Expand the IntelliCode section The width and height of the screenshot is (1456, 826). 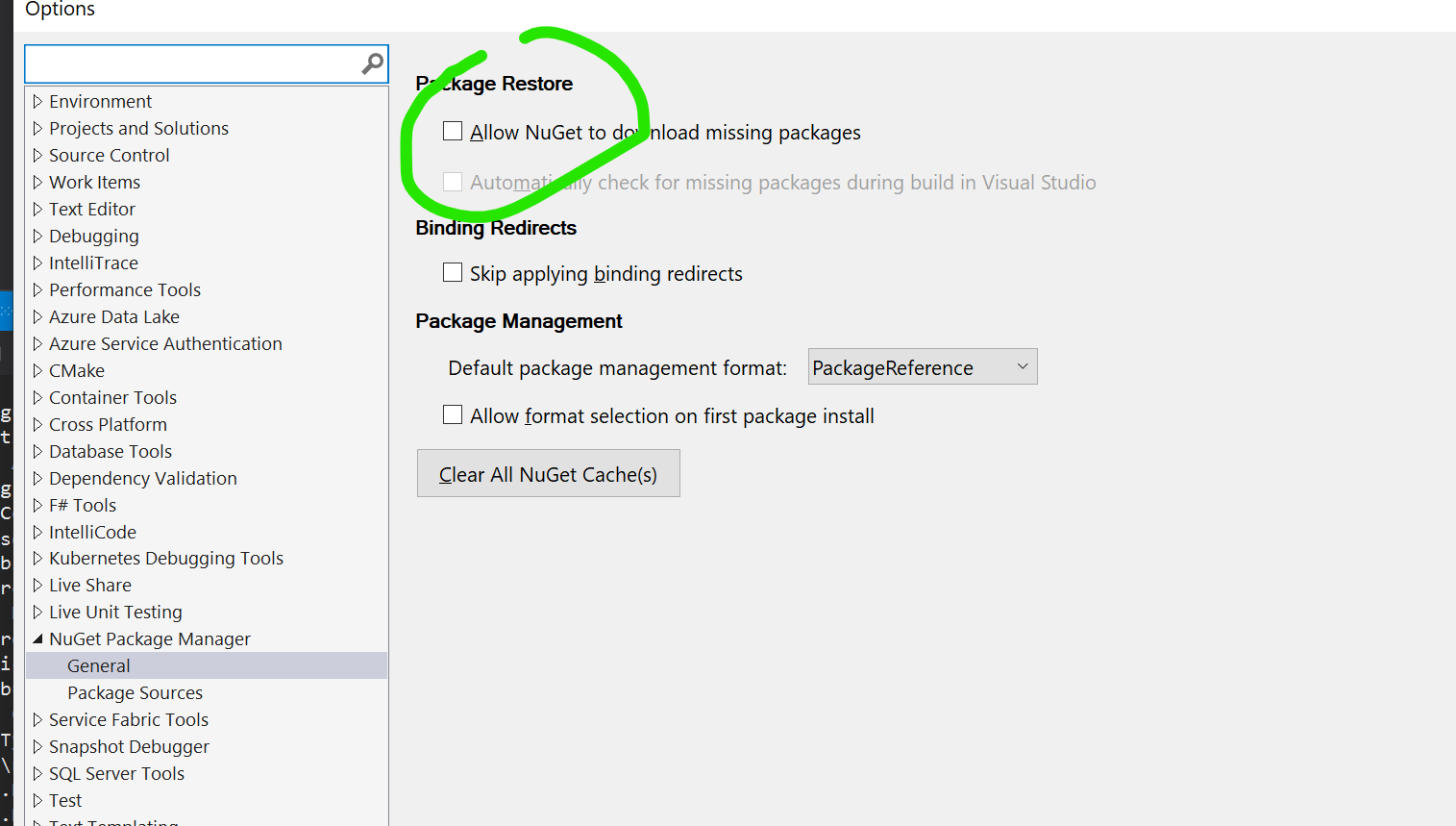[37, 532]
